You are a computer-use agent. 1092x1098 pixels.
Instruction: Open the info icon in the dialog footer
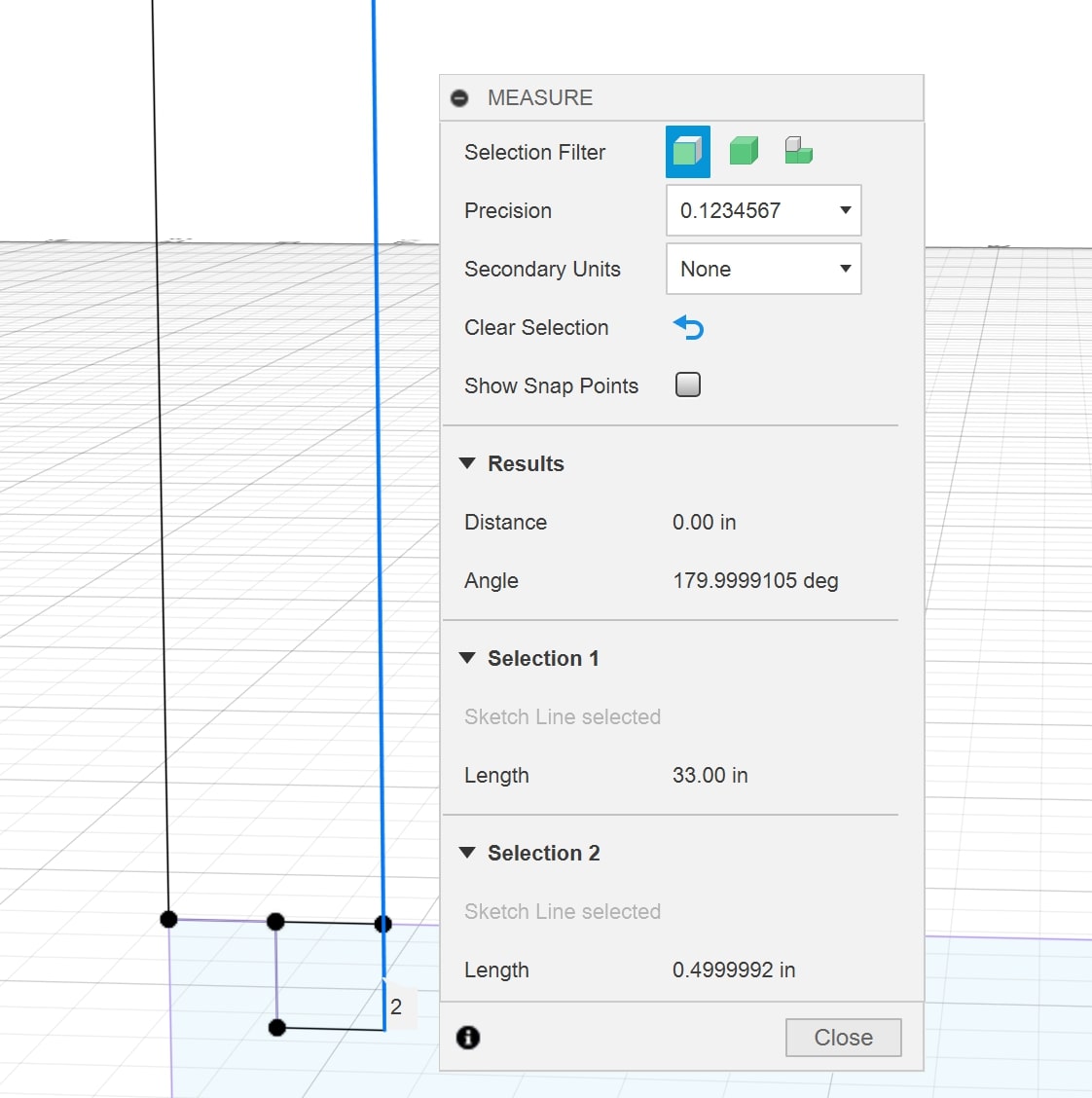tap(468, 1038)
